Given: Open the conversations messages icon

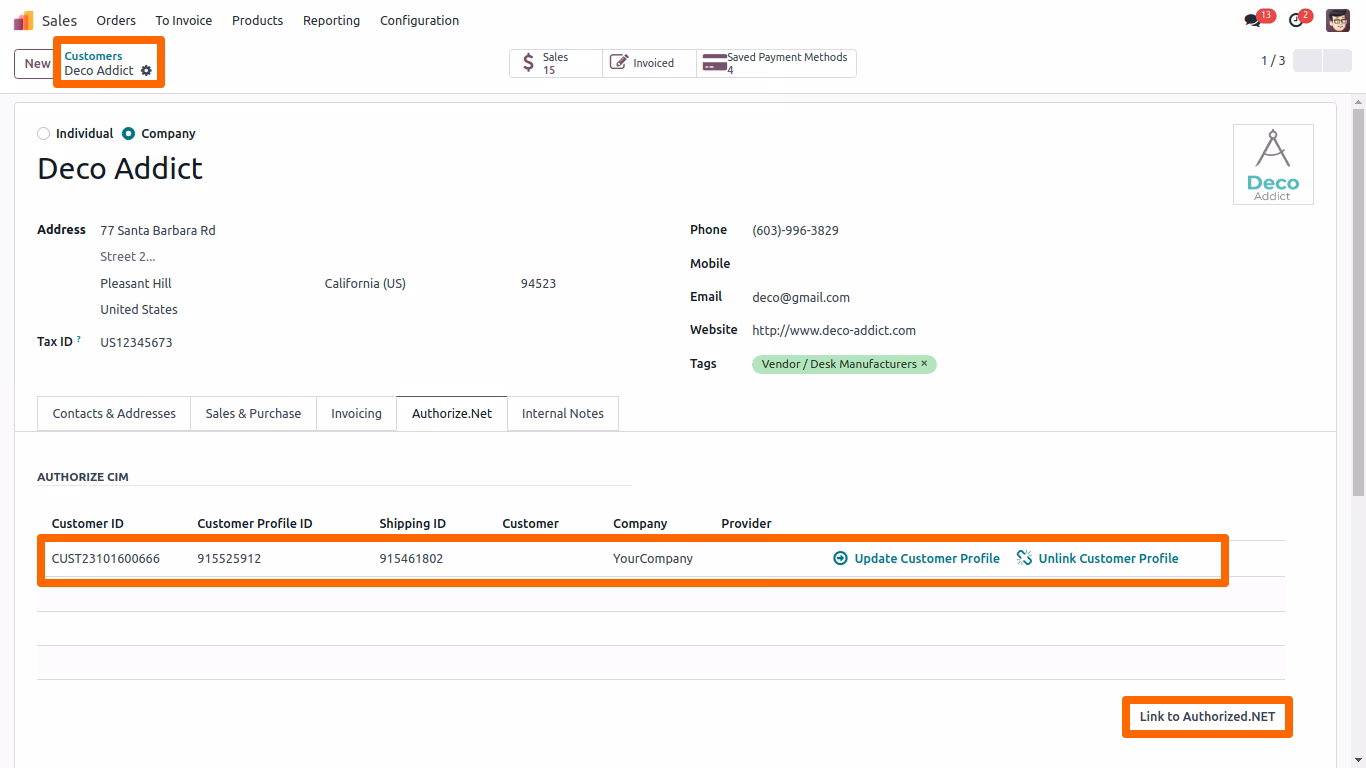Looking at the screenshot, I should (1252, 20).
